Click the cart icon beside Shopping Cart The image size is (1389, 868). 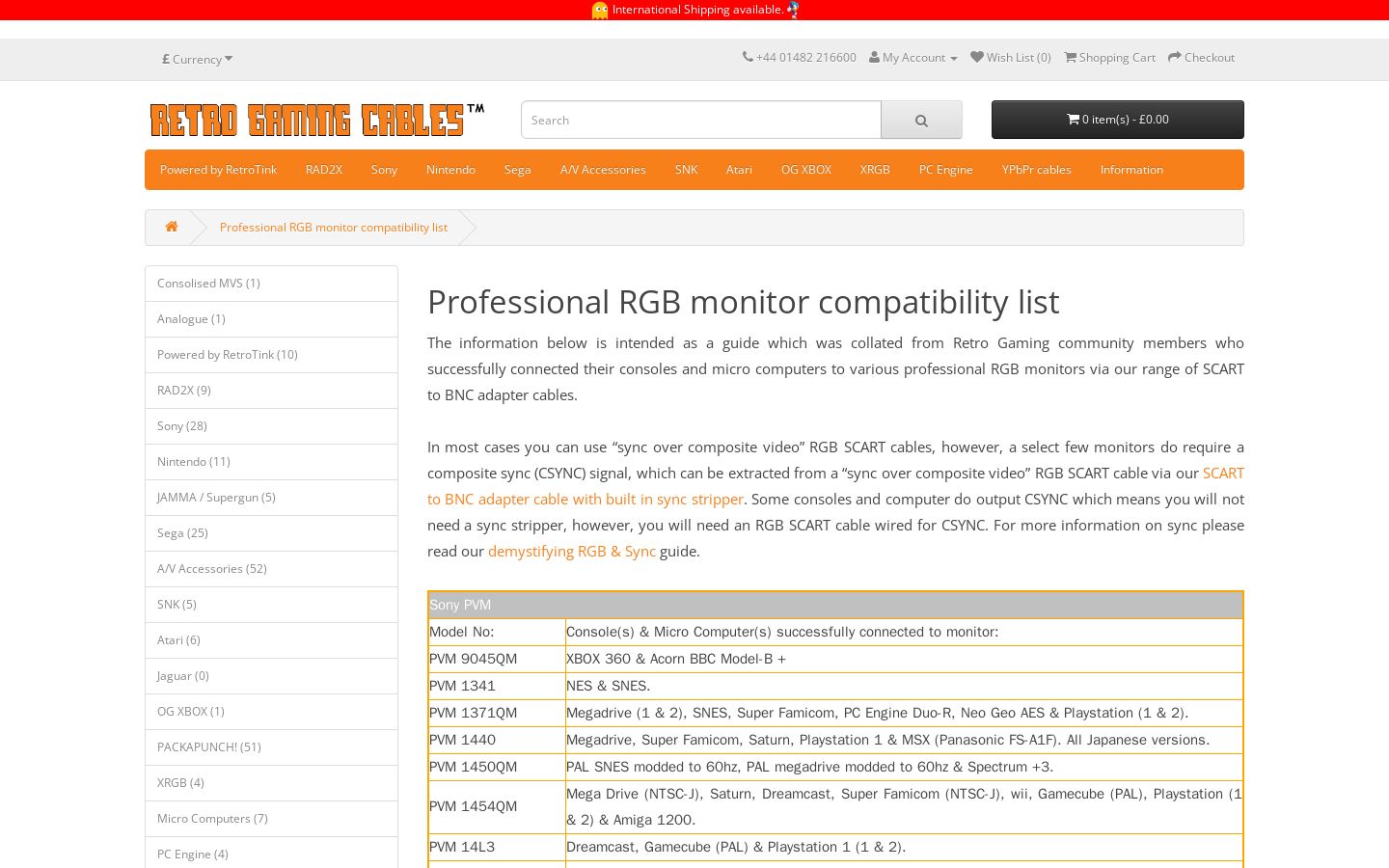point(1070,58)
